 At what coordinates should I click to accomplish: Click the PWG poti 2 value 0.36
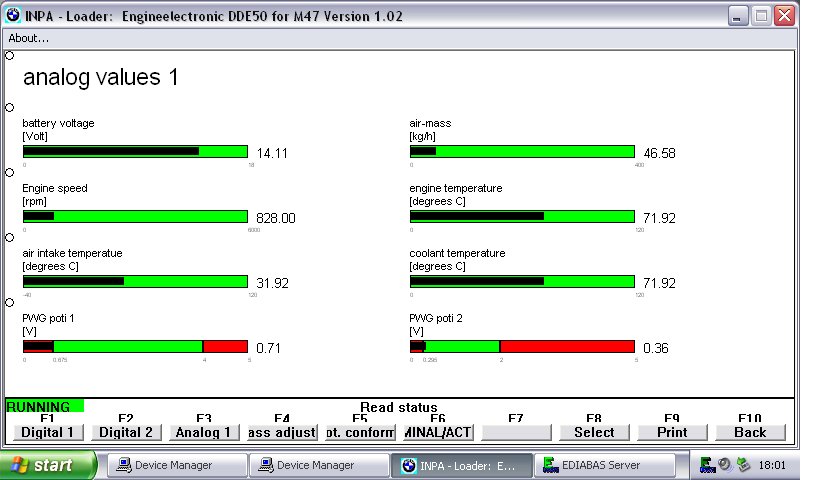[656, 348]
